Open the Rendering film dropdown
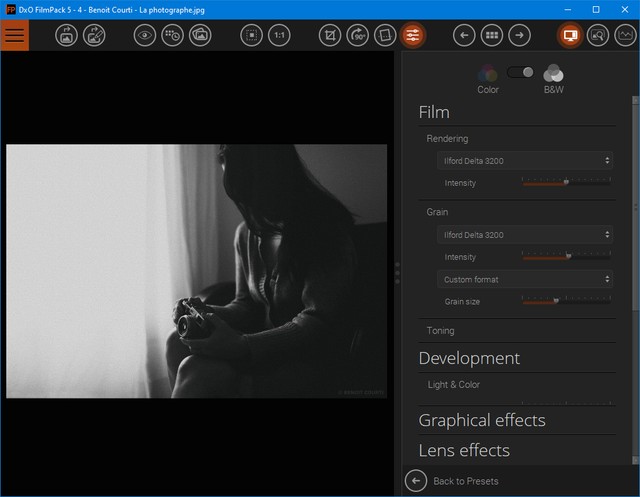The height and width of the screenshot is (497, 640). click(526, 160)
